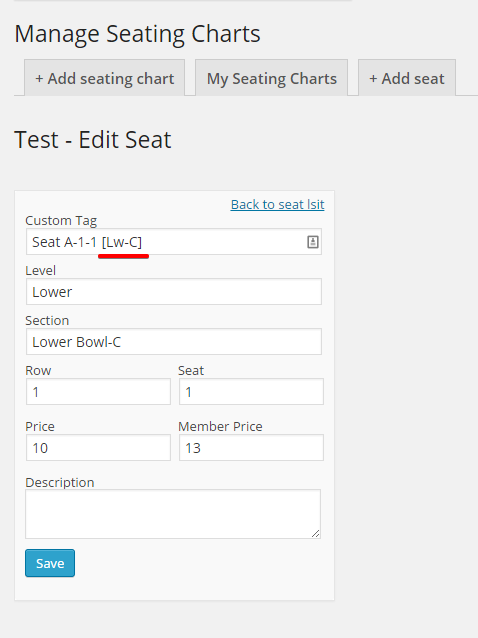Click the Manage Seating Charts heading
Image resolution: width=478 pixels, height=638 pixels.
tap(138, 34)
